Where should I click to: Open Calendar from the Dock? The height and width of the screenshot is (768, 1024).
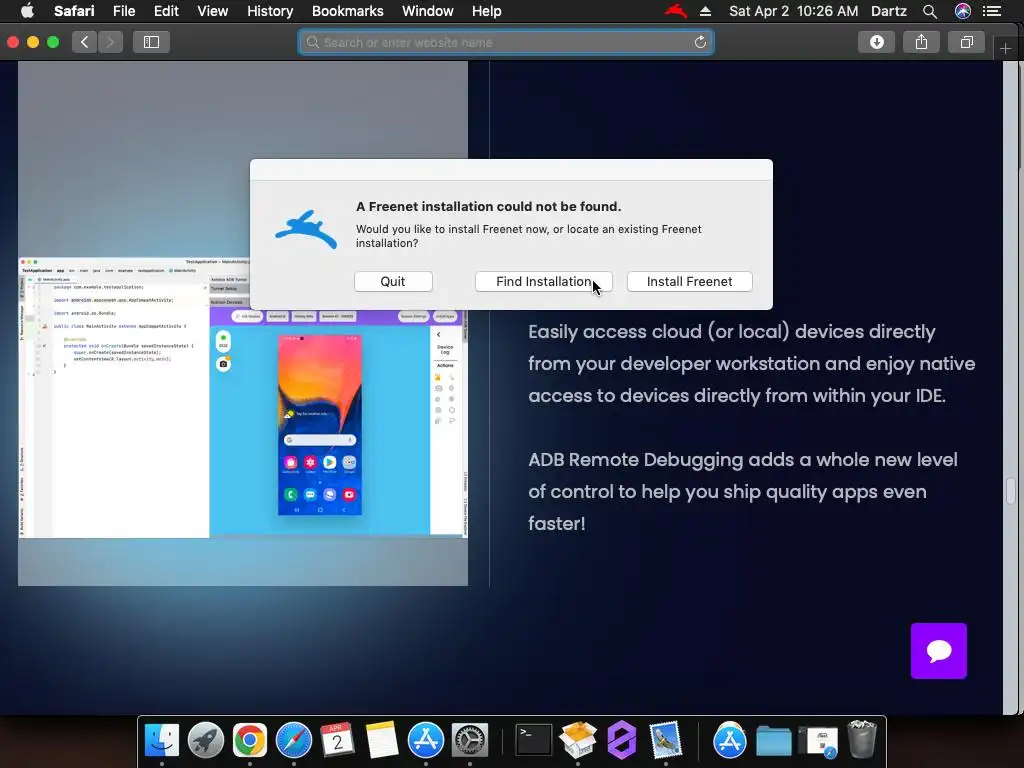coord(338,740)
